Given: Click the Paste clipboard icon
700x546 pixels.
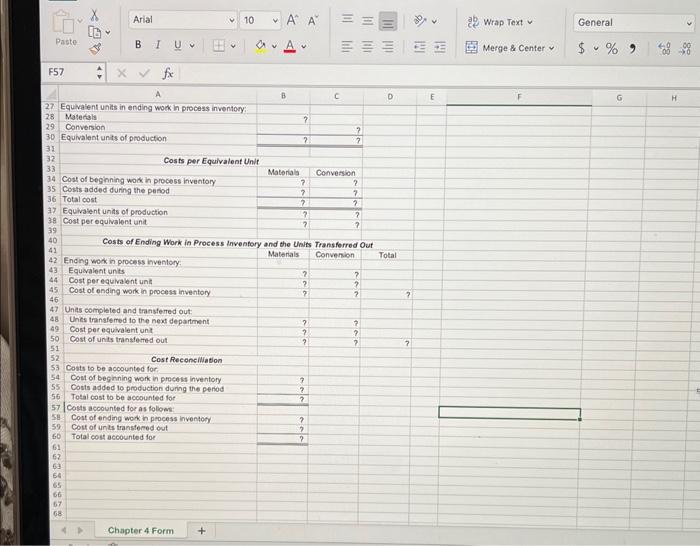Looking at the screenshot, I should pyautogui.click(x=63, y=22).
